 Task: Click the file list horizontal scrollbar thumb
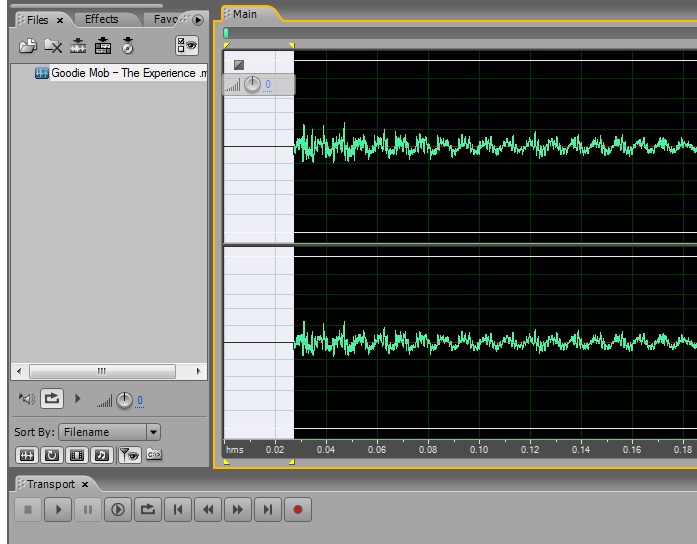tap(102, 371)
